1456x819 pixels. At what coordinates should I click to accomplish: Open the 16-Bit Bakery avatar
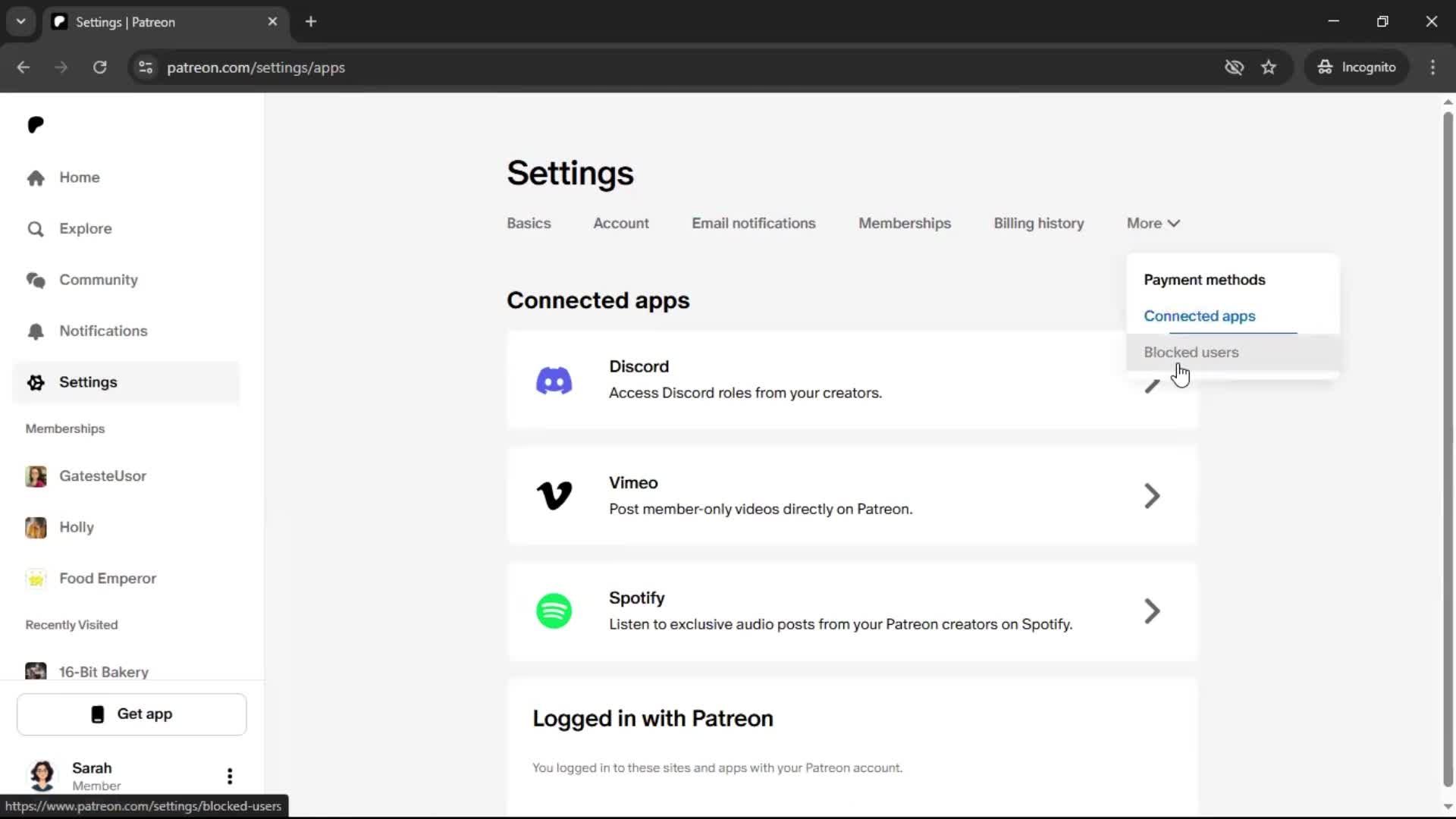(x=36, y=671)
